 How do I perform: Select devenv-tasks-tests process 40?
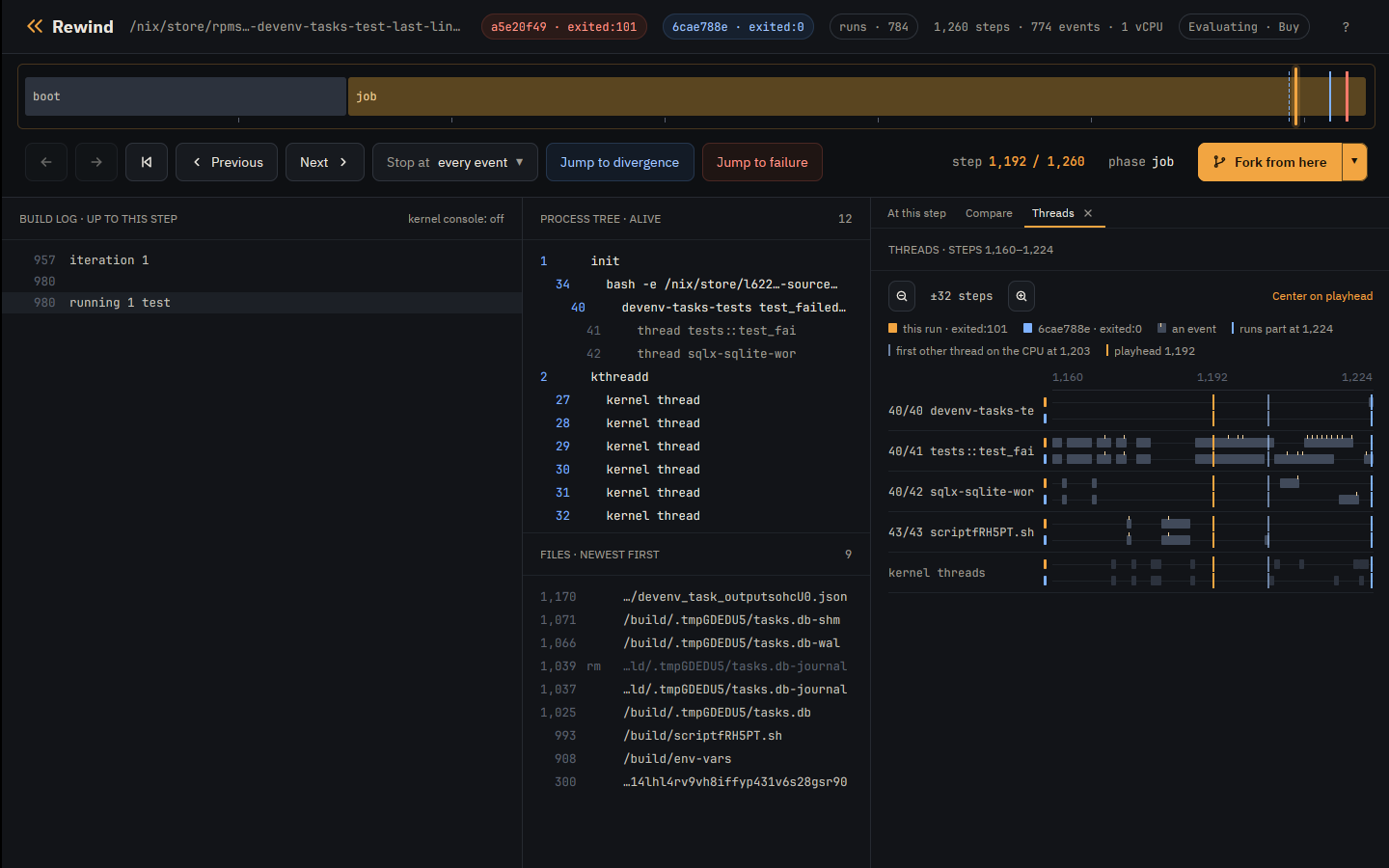(x=695, y=308)
